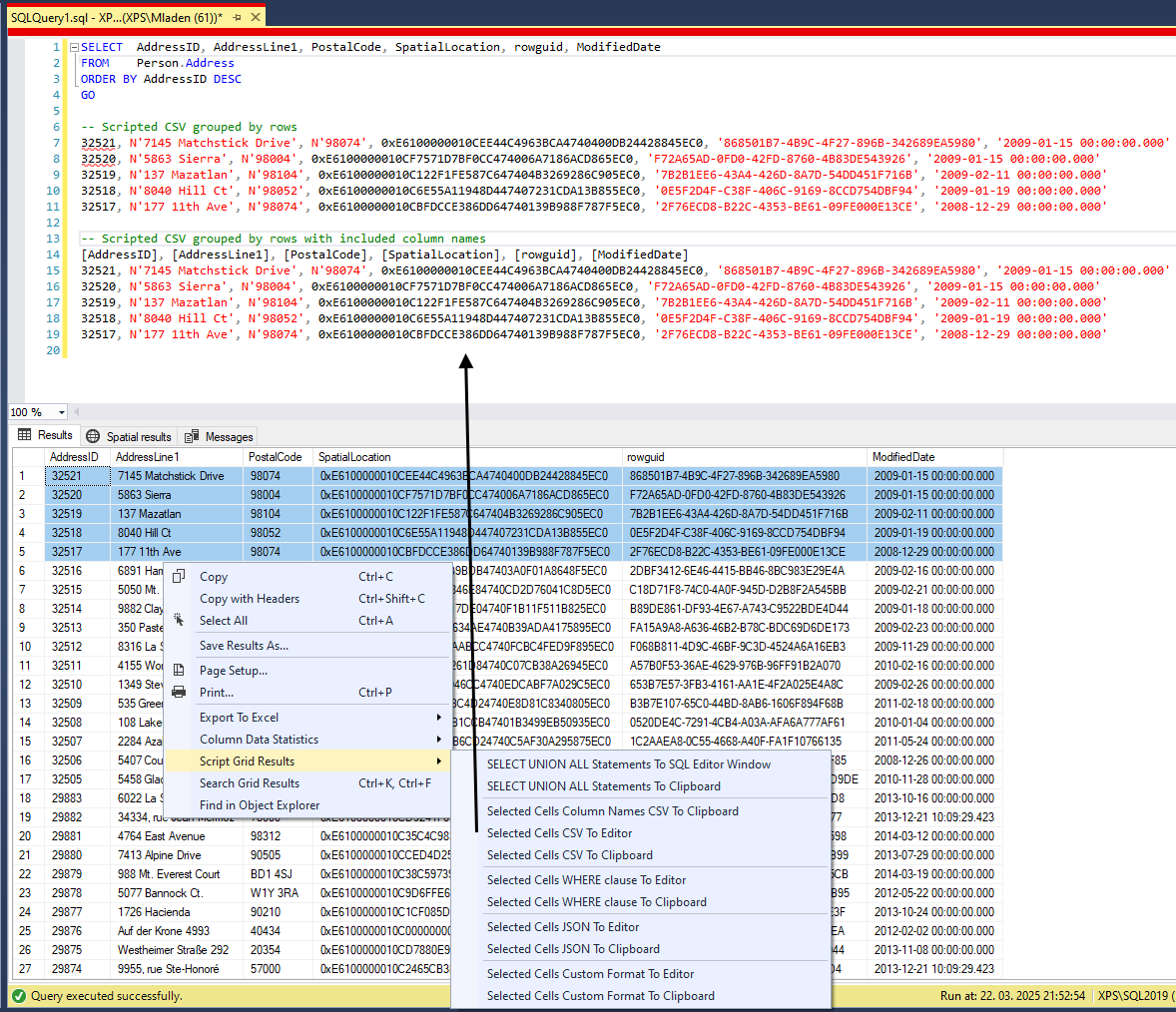Screen dimensions: 1176x1012
Task: Choose Selected Cells CSV To Clipboard
Action: (570, 854)
